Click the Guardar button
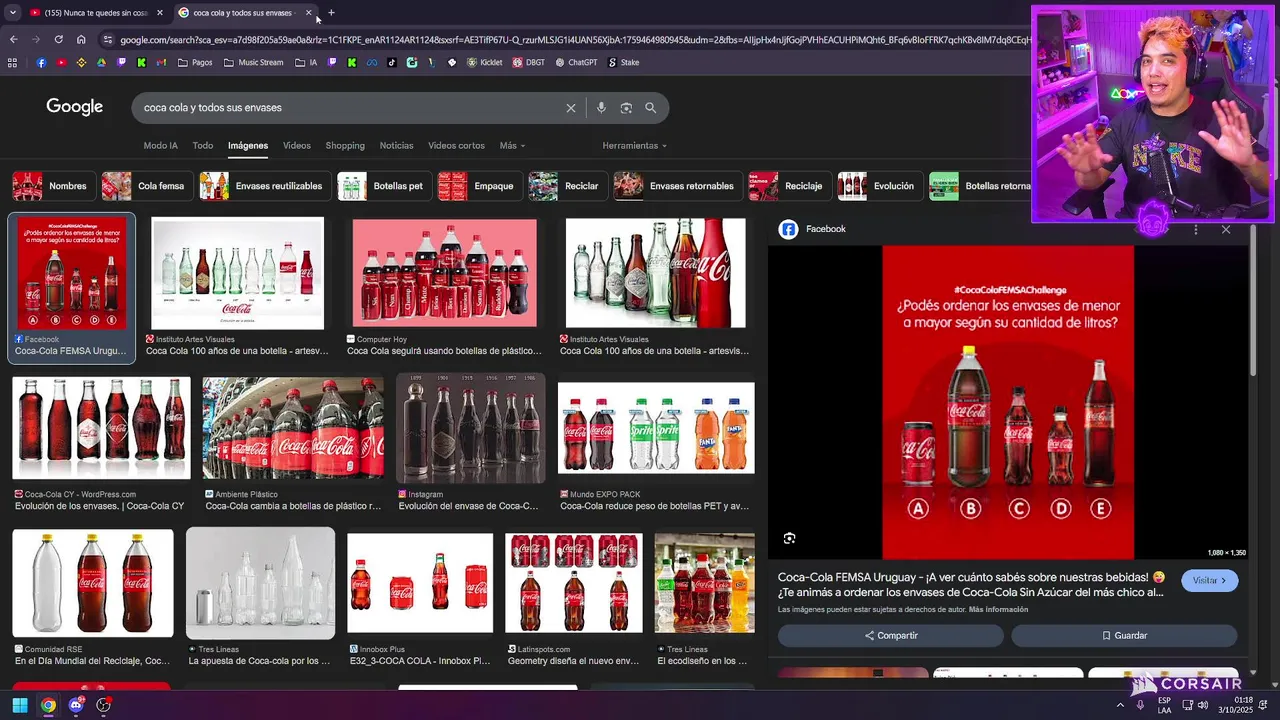This screenshot has width=1280, height=720. point(1124,635)
